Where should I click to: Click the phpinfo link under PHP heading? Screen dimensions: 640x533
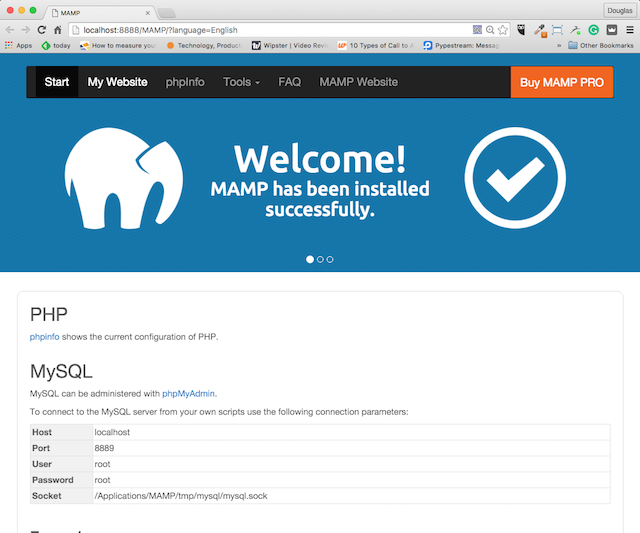point(44,336)
